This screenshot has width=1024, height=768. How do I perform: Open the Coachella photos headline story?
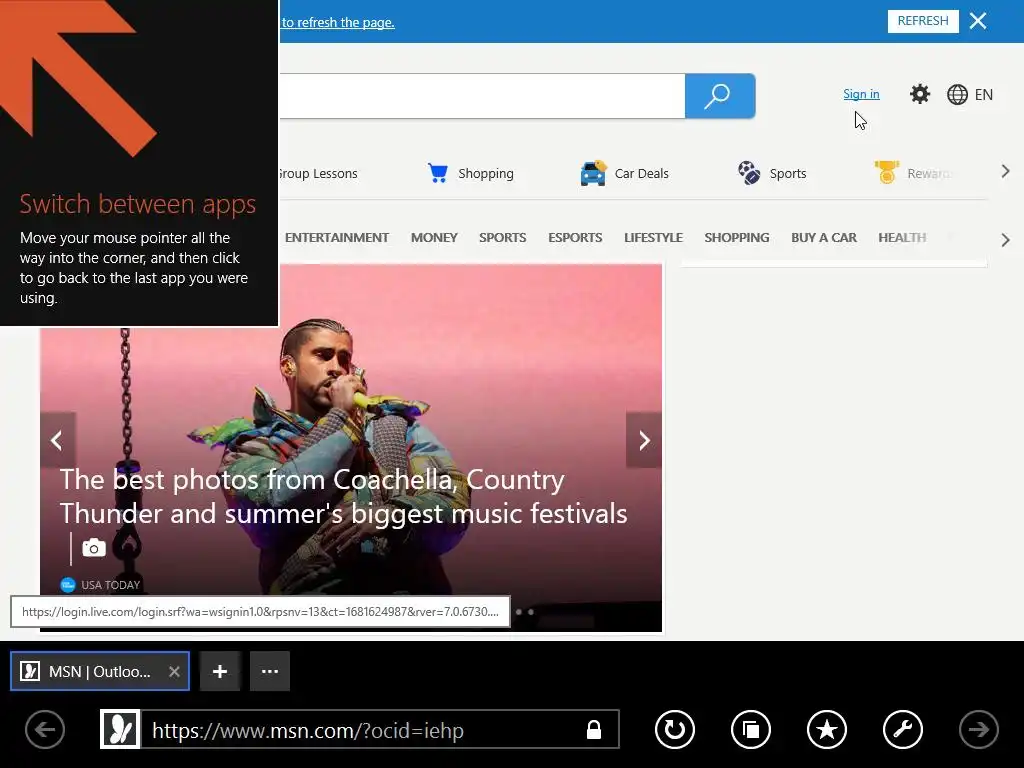(344, 496)
